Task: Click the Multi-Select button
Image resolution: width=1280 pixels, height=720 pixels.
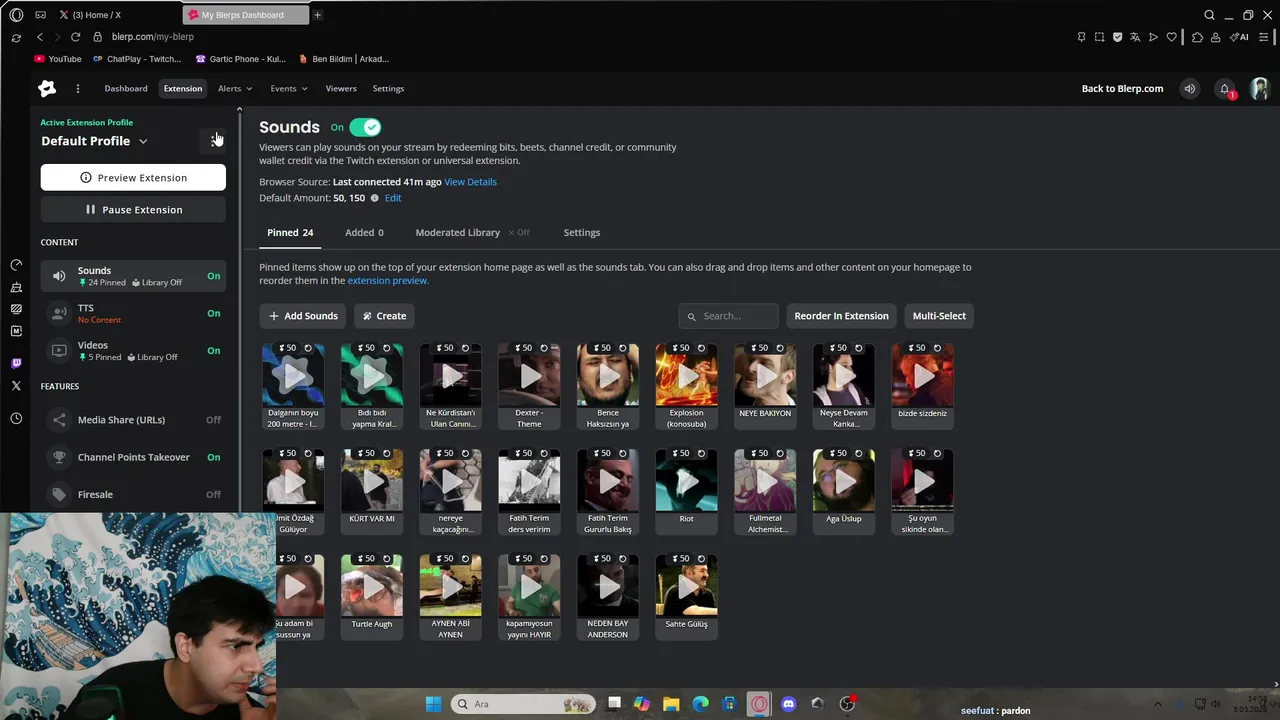Action: click(939, 316)
